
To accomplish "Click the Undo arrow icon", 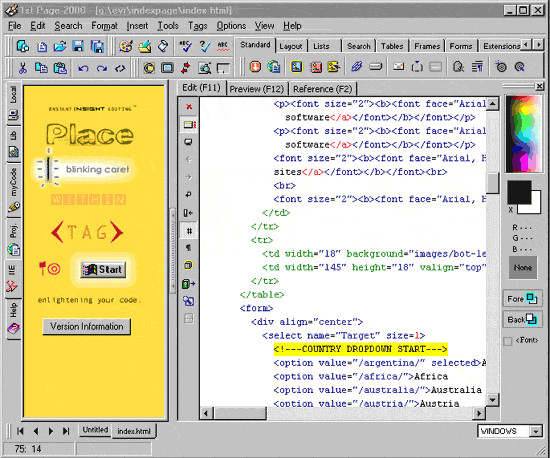I will tap(83, 68).
